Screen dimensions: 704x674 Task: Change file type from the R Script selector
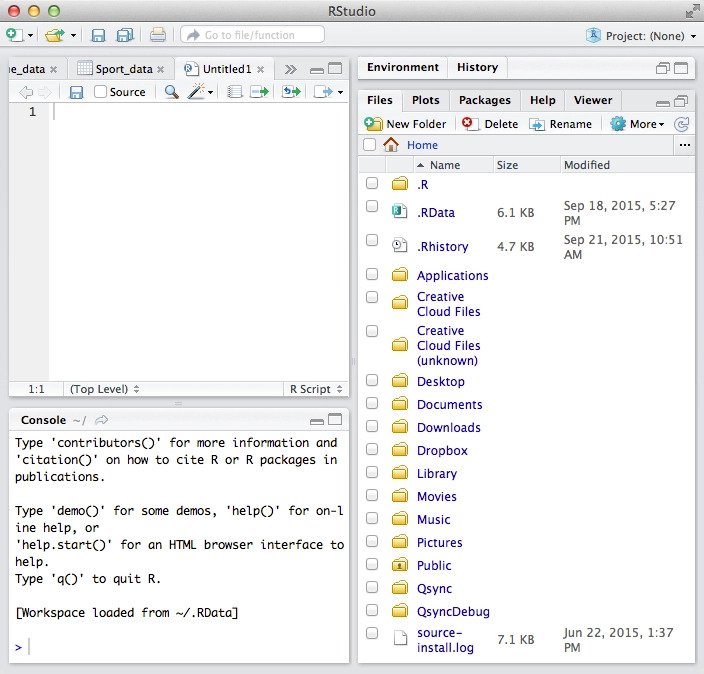click(x=316, y=389)
